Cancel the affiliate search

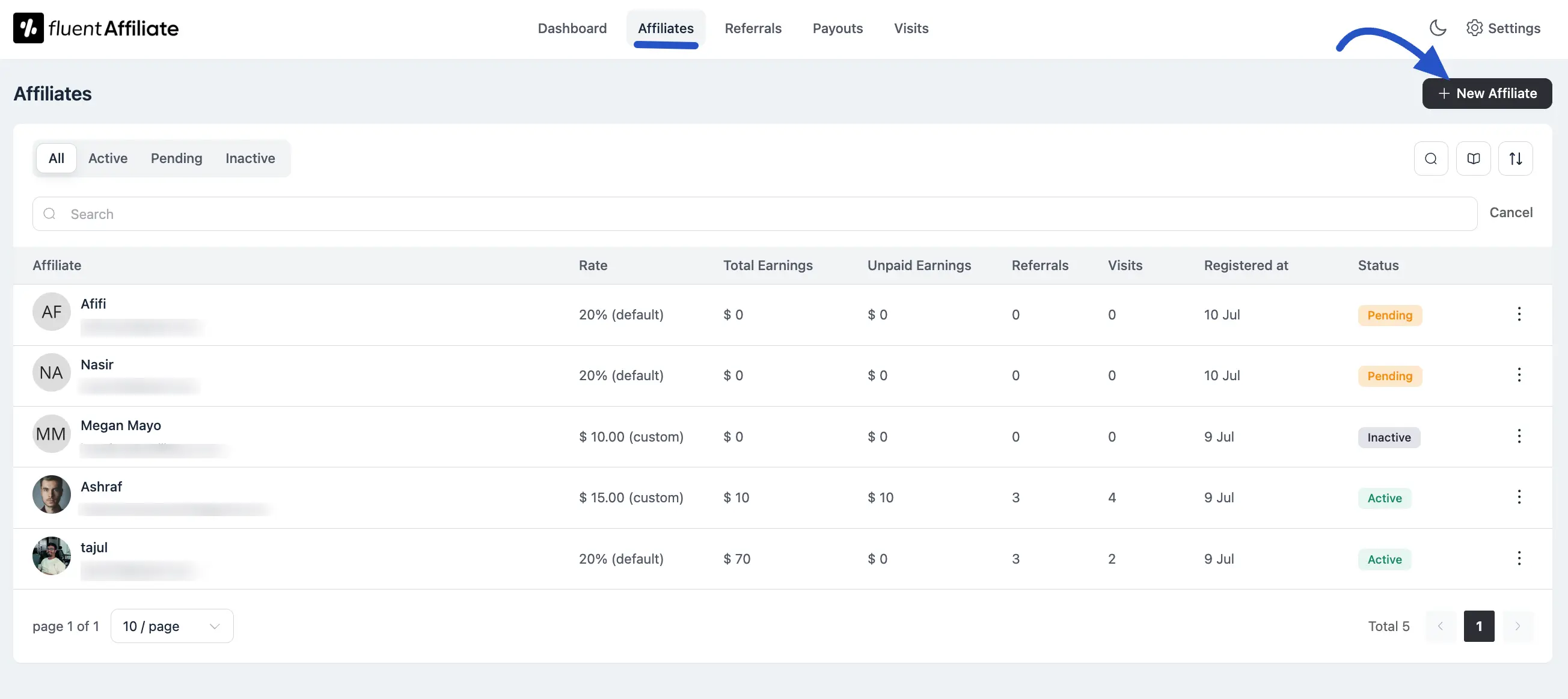(x=1510, y=212)
